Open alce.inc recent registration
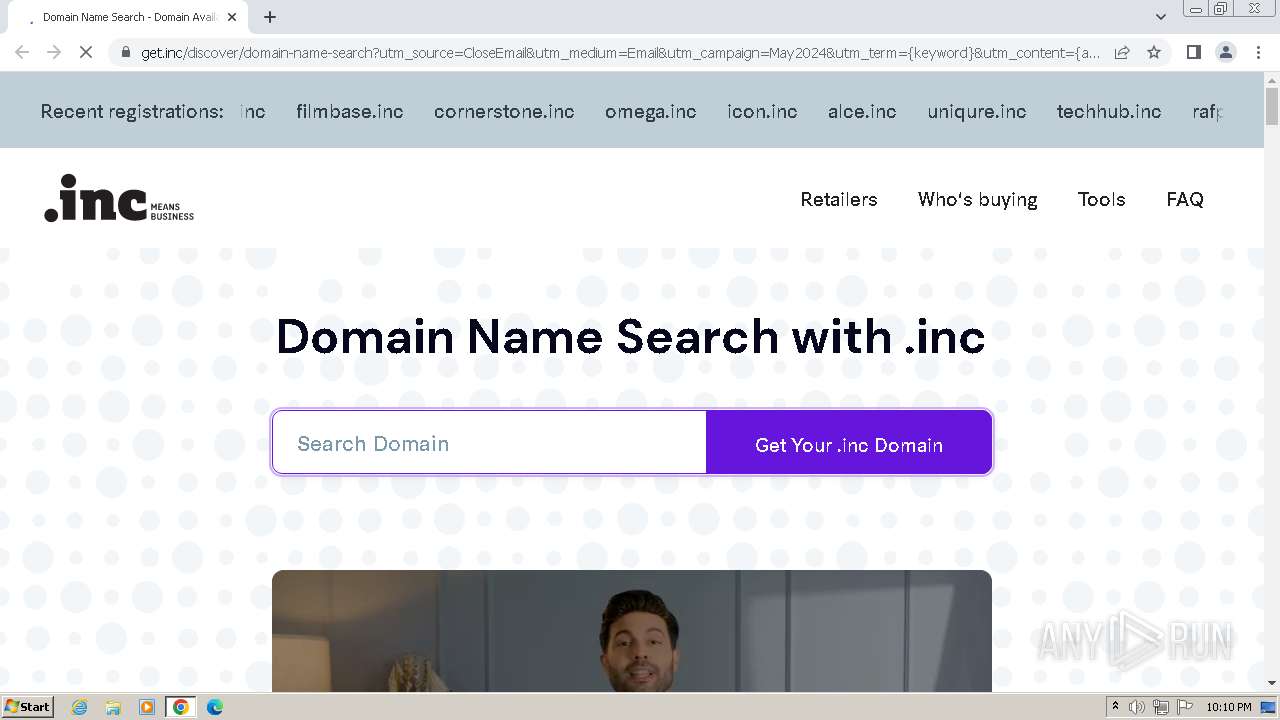 coord(862,111)
